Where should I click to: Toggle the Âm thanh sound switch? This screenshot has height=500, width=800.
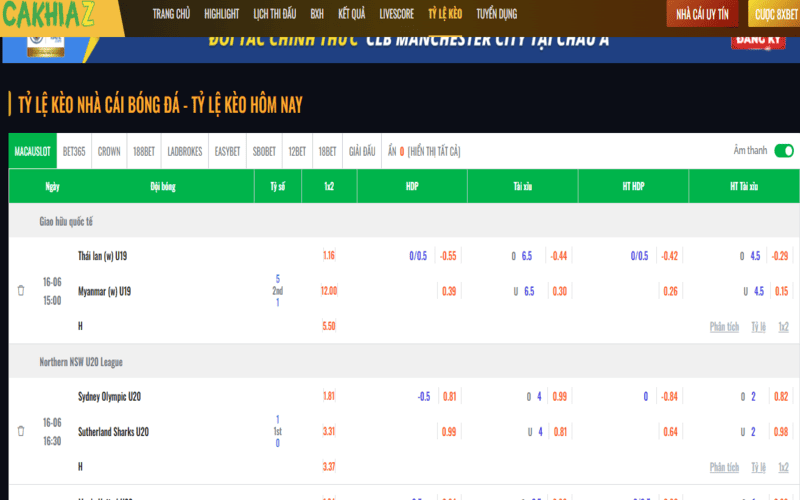pyautogui.click(x=783, y=151)
